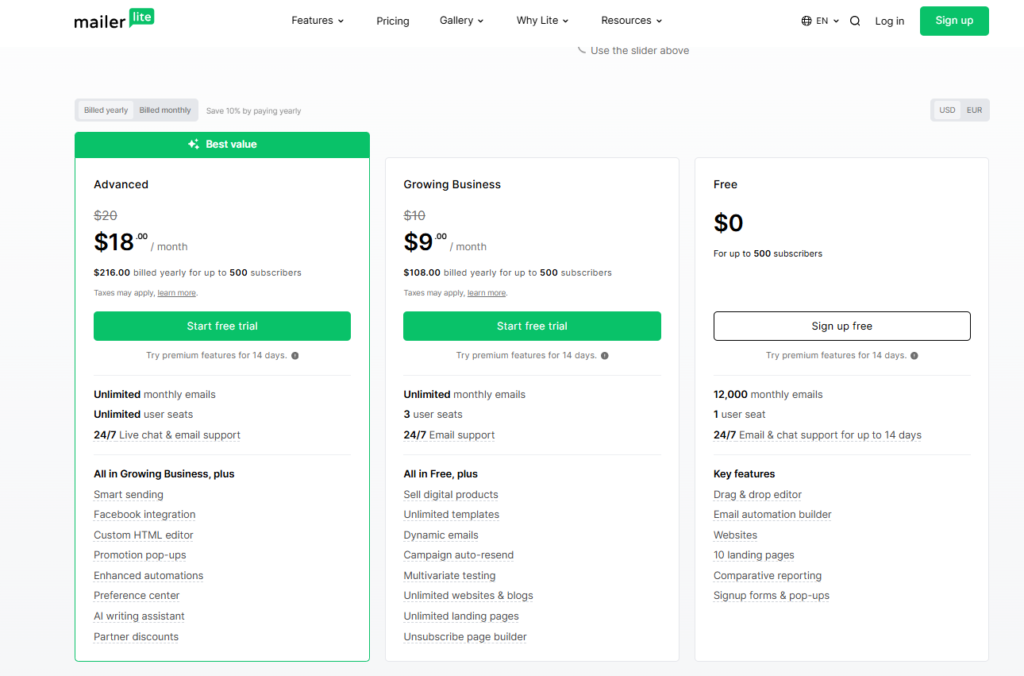1024x676 pixels.
Task: Click the Best value sparkle icon
Action: tap(194, 145)
